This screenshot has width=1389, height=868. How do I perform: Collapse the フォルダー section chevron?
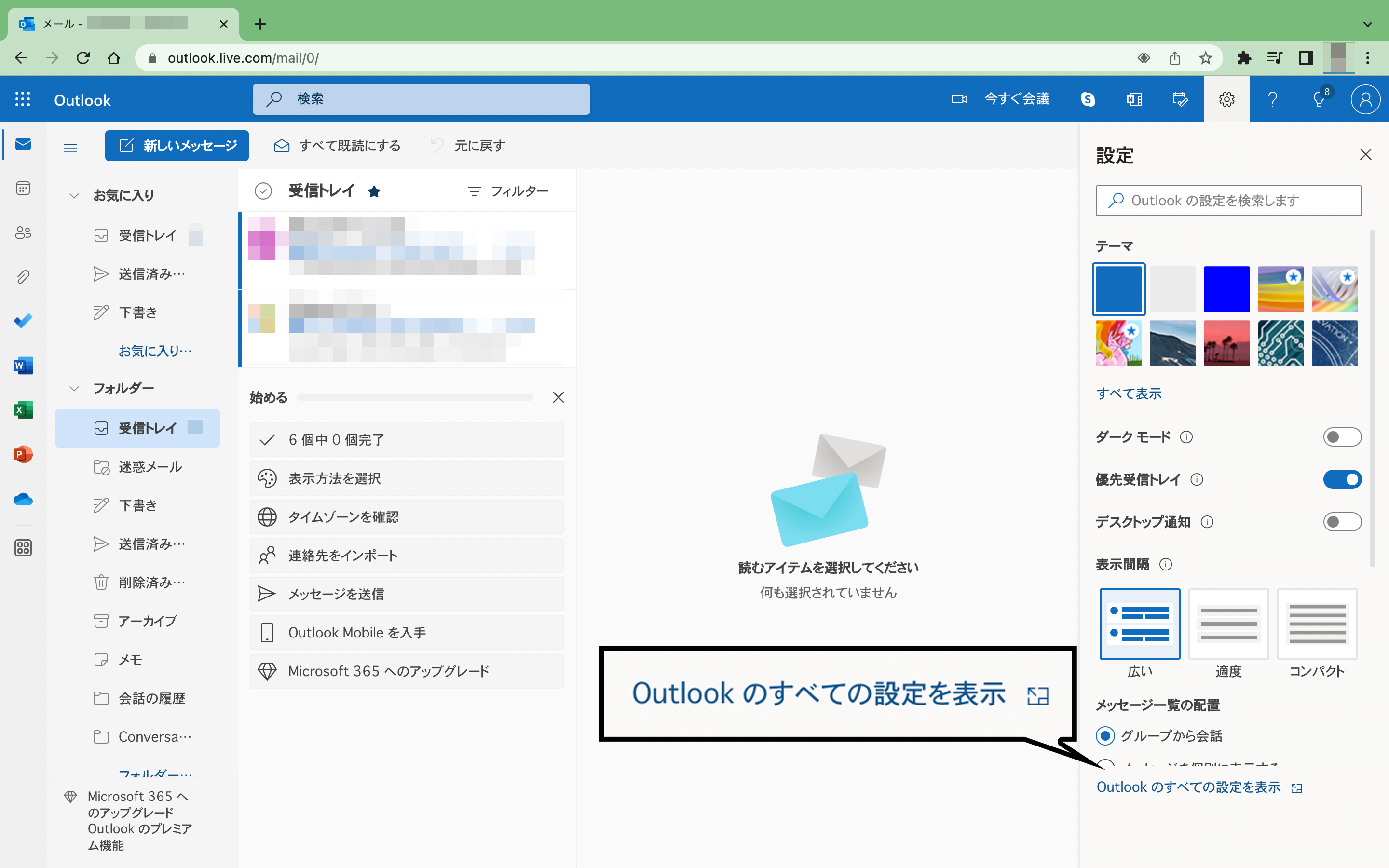[x=74, y=389]
